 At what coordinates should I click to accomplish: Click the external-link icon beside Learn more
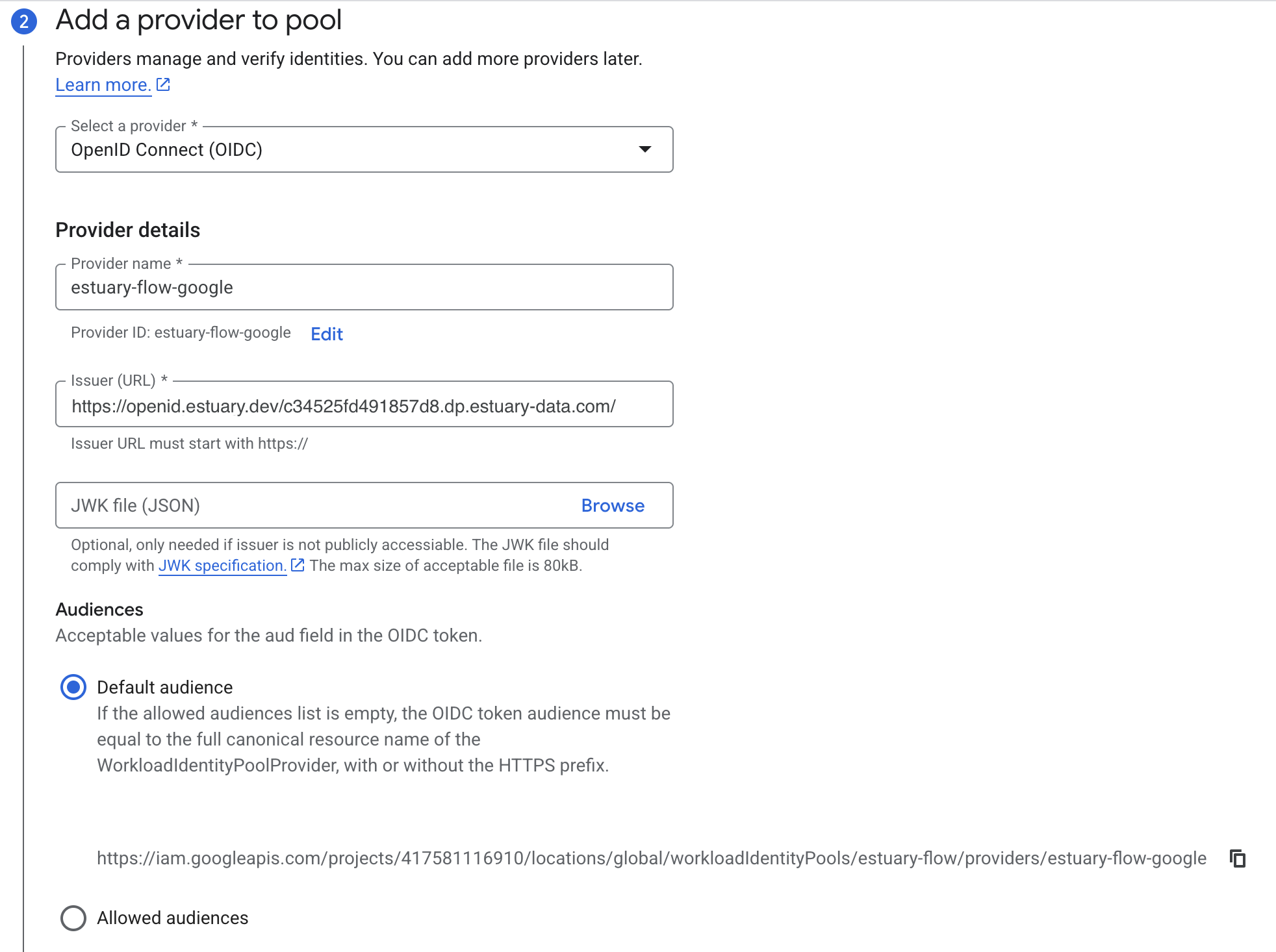point(162,83)
